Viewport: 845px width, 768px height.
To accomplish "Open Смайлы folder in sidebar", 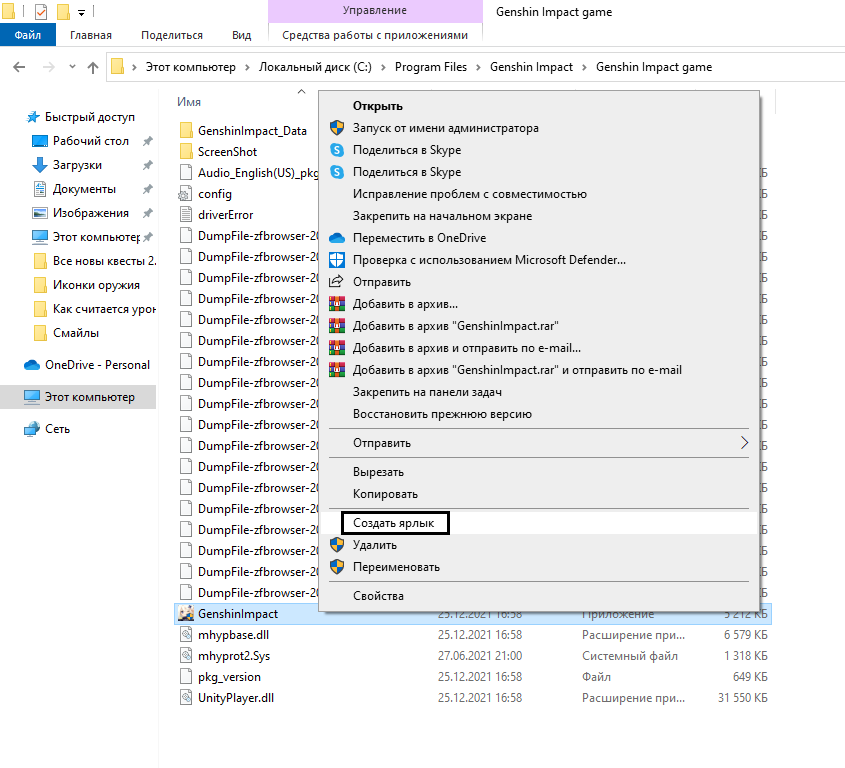I will (x=75, y=333).
